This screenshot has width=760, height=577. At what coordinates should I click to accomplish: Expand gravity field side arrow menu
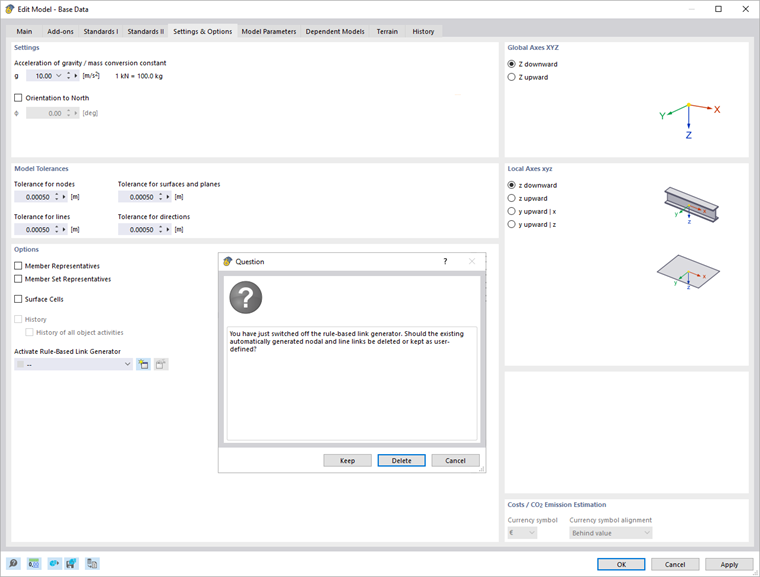point(76,76)
